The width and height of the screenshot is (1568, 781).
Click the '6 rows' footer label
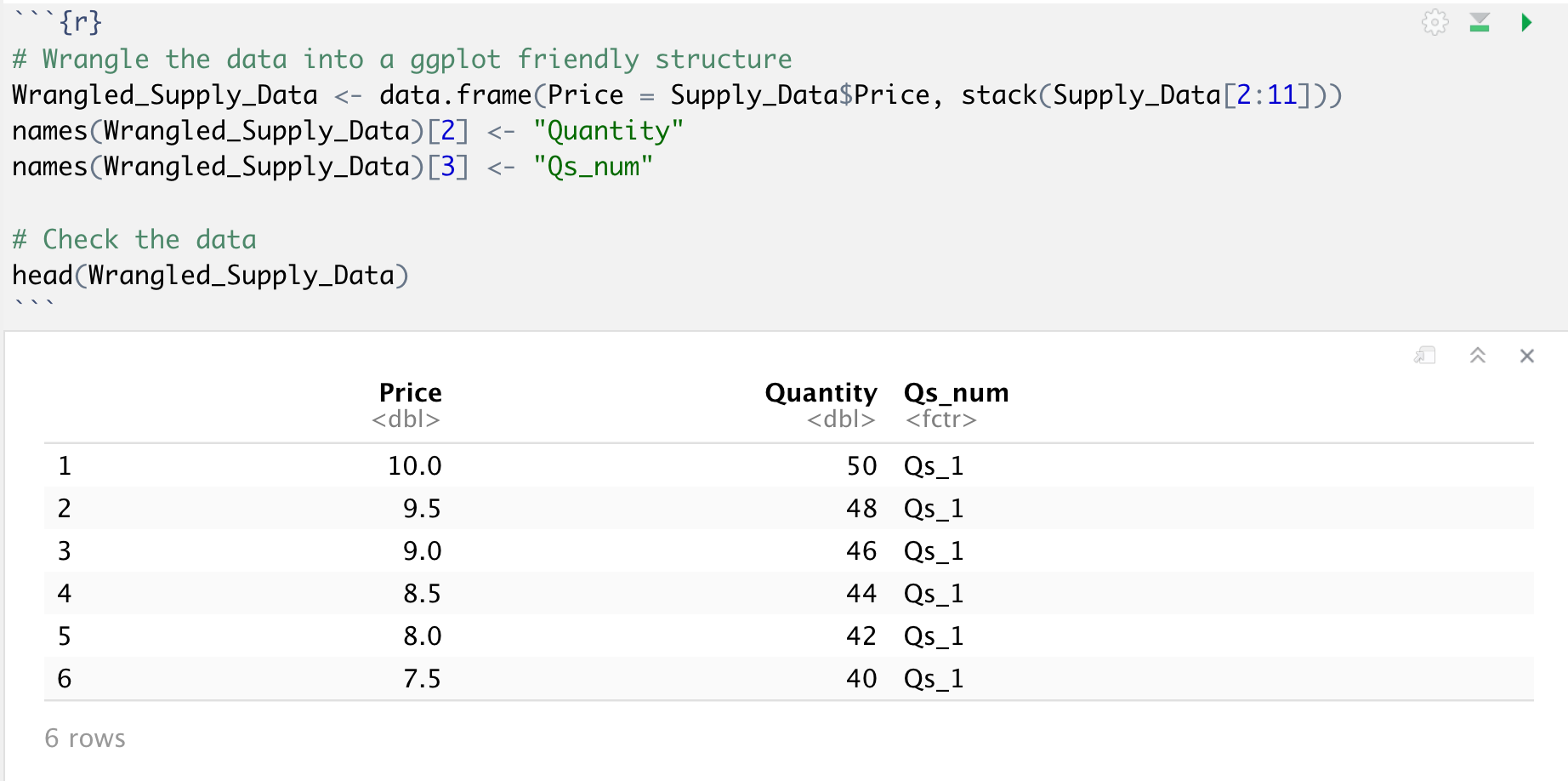click(x=85, y=738)
